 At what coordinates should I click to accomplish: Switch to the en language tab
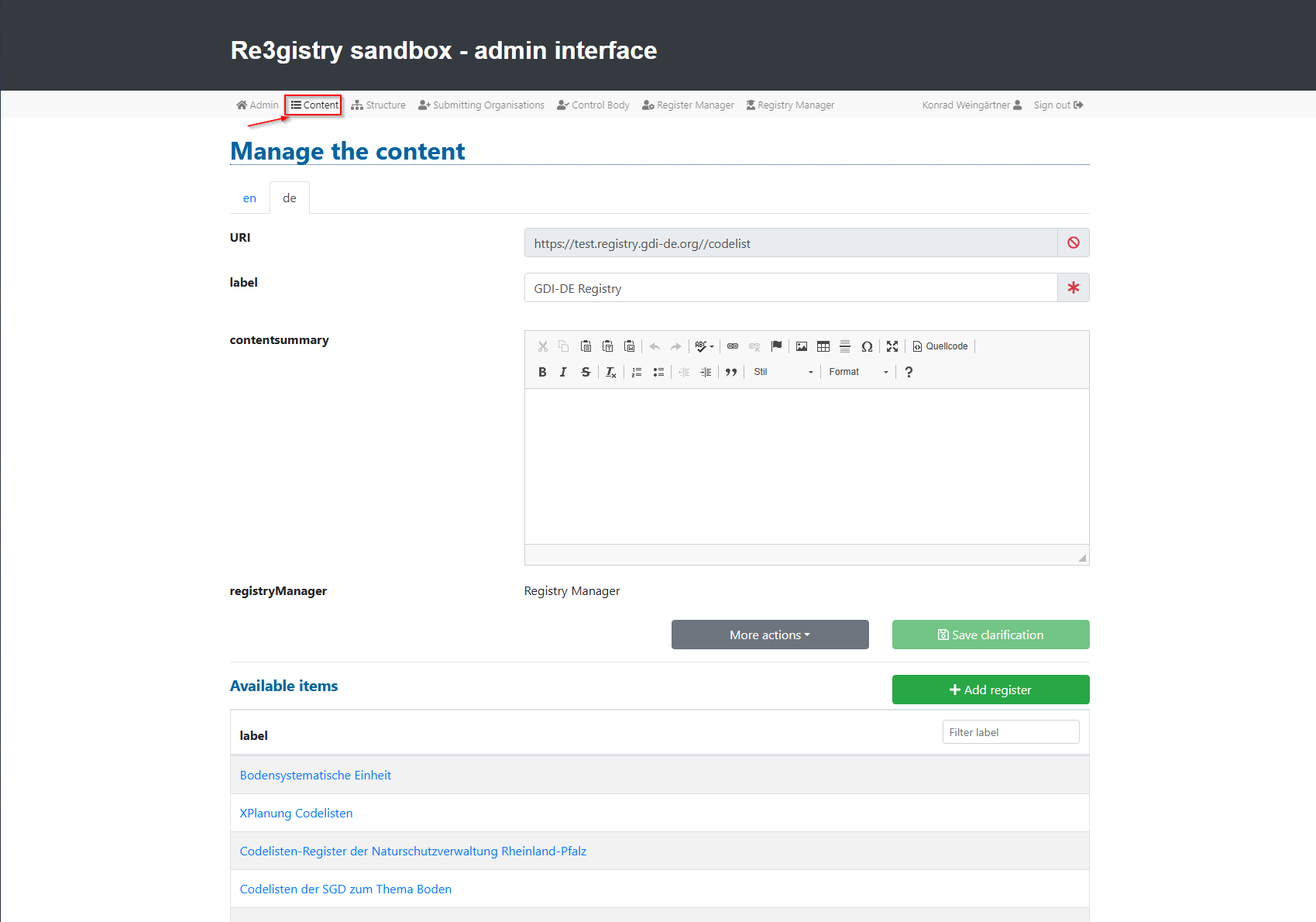click(x=249, y=198)
